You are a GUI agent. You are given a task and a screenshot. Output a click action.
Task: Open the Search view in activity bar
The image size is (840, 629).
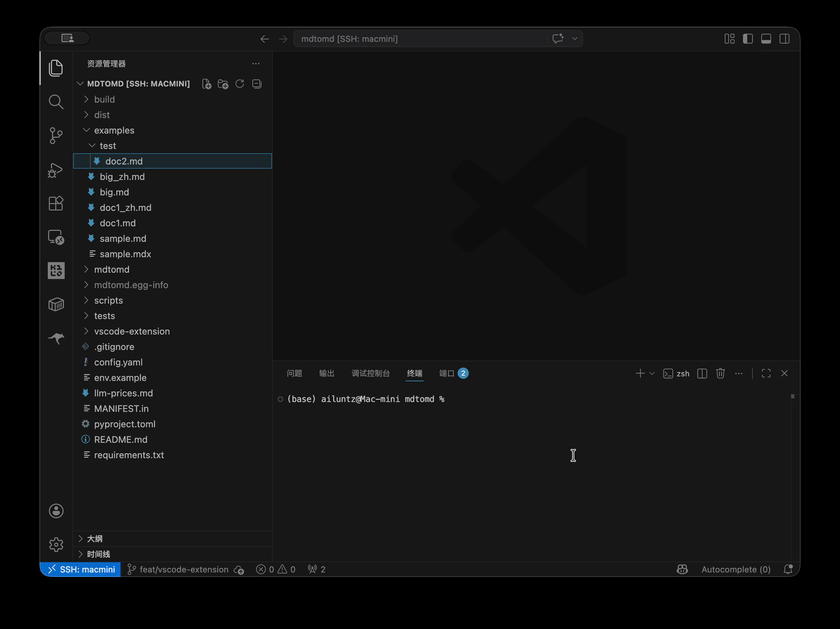pyautogui.click(x=56, y=102)
